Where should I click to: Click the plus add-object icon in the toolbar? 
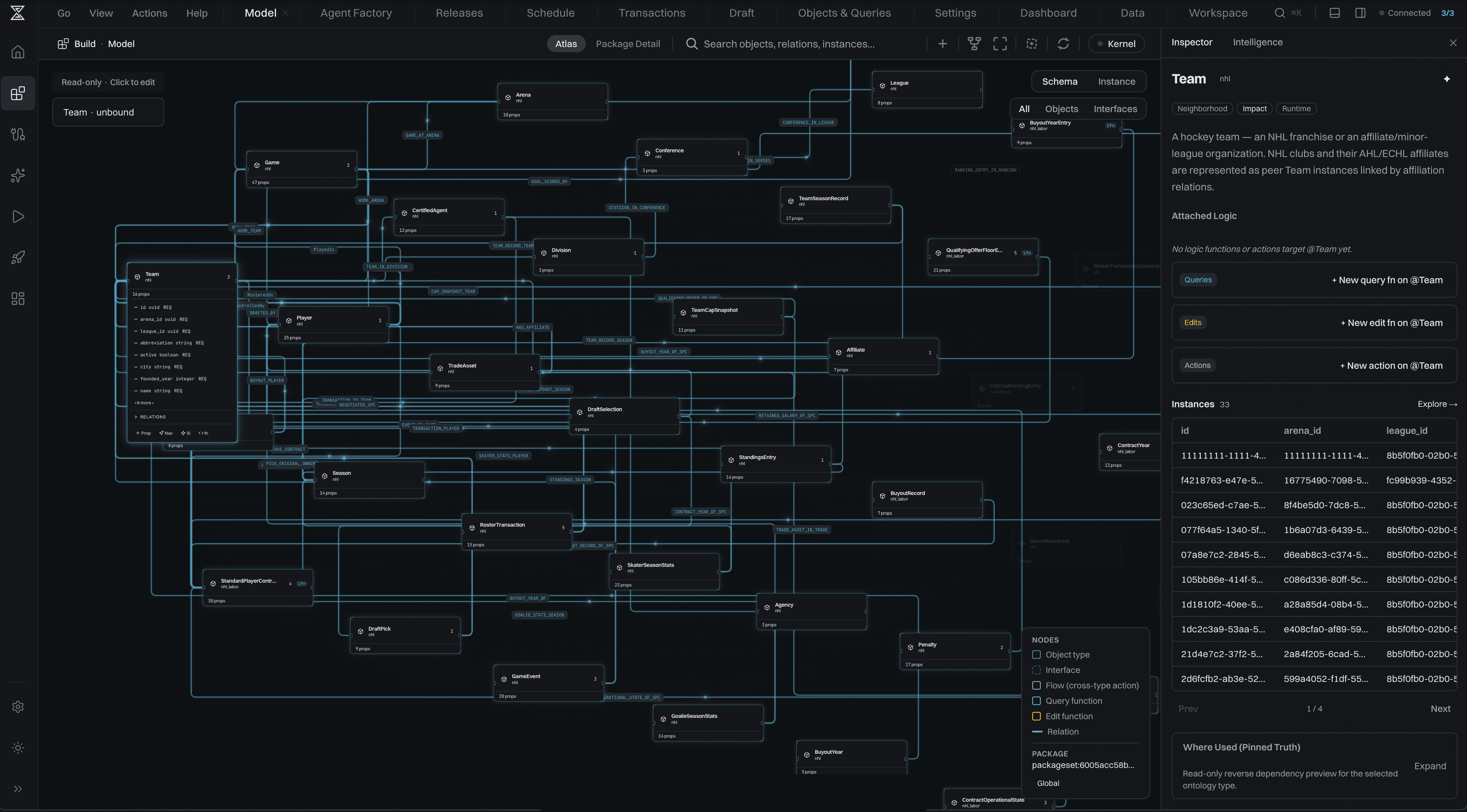[942, 44]
